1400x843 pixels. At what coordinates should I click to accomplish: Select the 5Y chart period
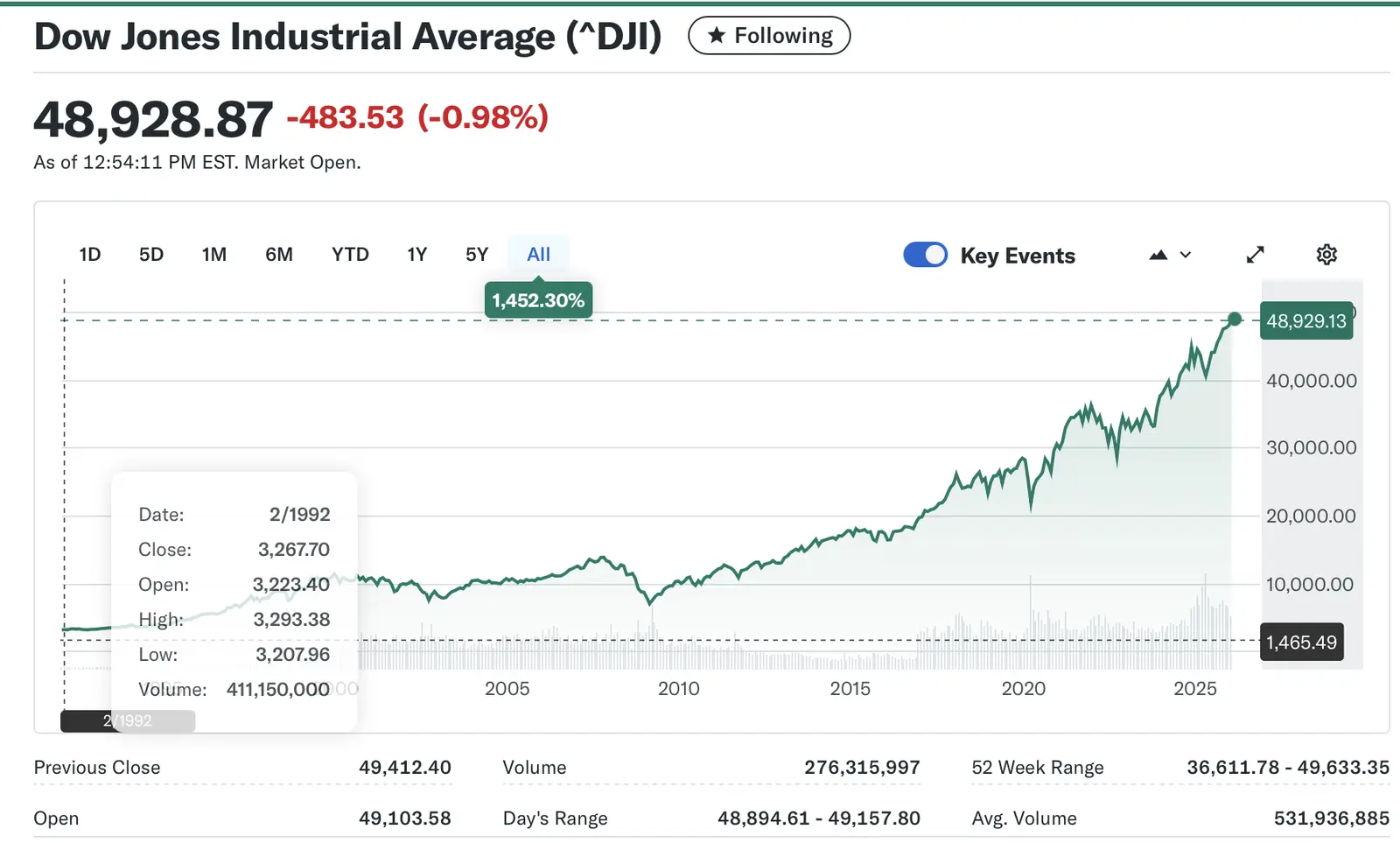pos(477,255)
